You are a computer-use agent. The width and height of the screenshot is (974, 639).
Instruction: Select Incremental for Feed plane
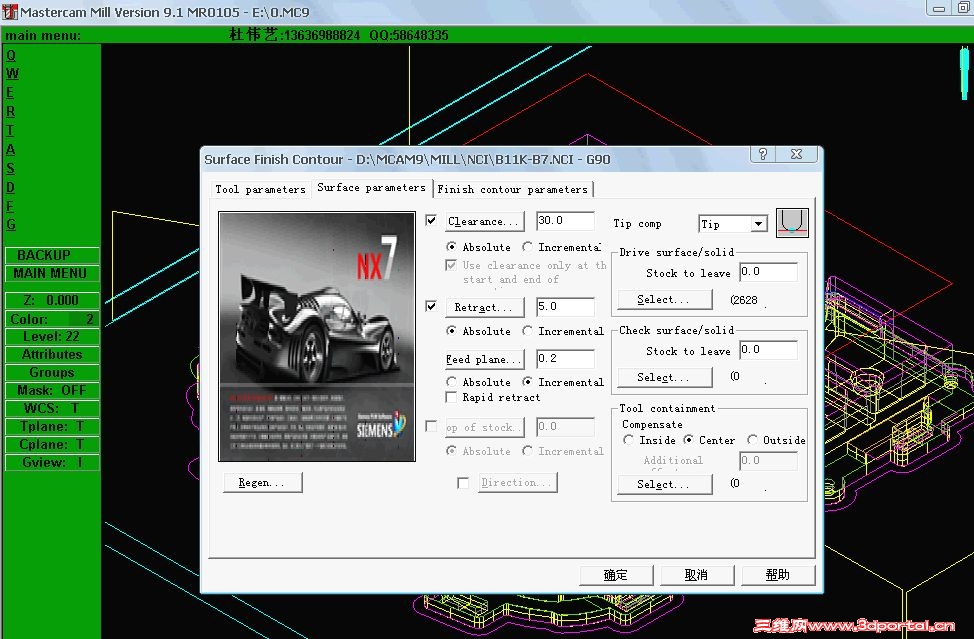click(x=527, y=382)
